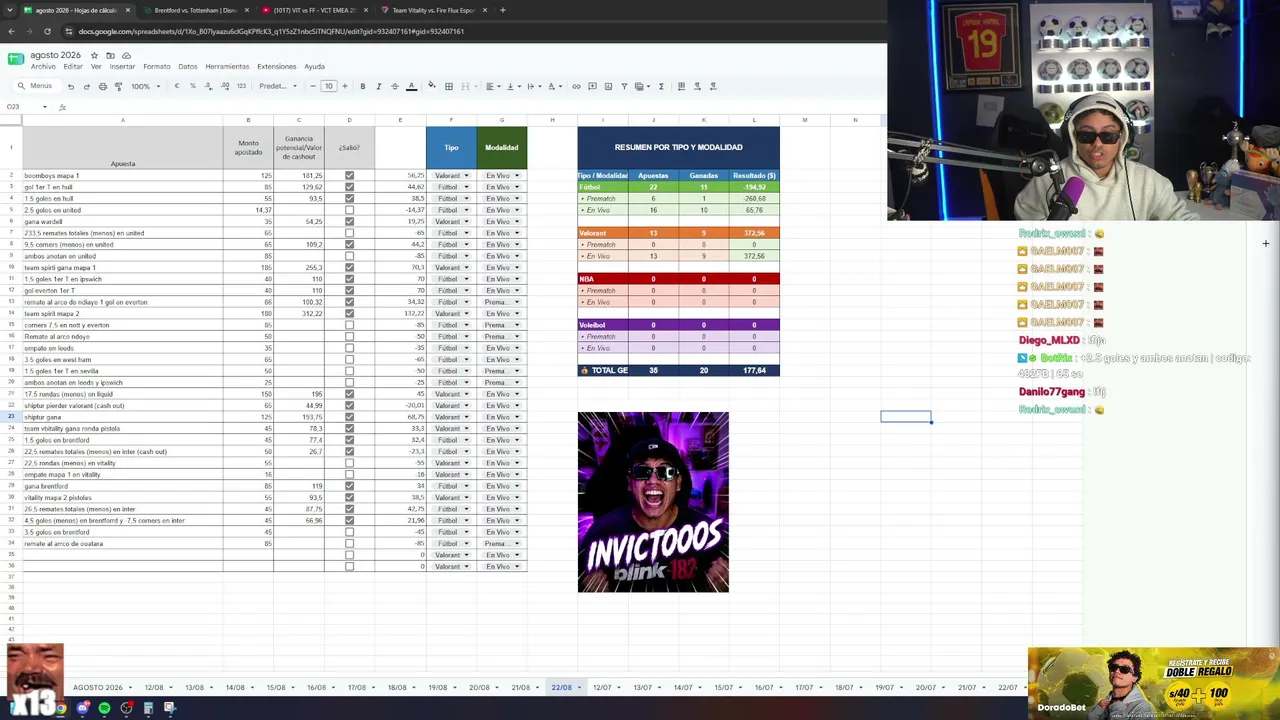Viewport: 1280px width, 720px height.
Task: Open the Datos menu
Action: (187, 67)
